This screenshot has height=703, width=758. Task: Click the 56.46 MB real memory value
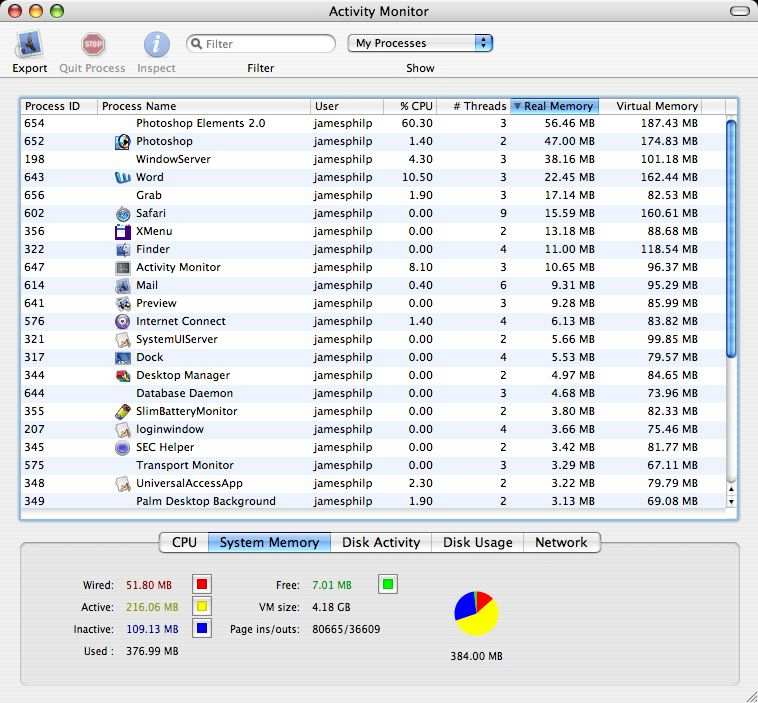point(569,123)
